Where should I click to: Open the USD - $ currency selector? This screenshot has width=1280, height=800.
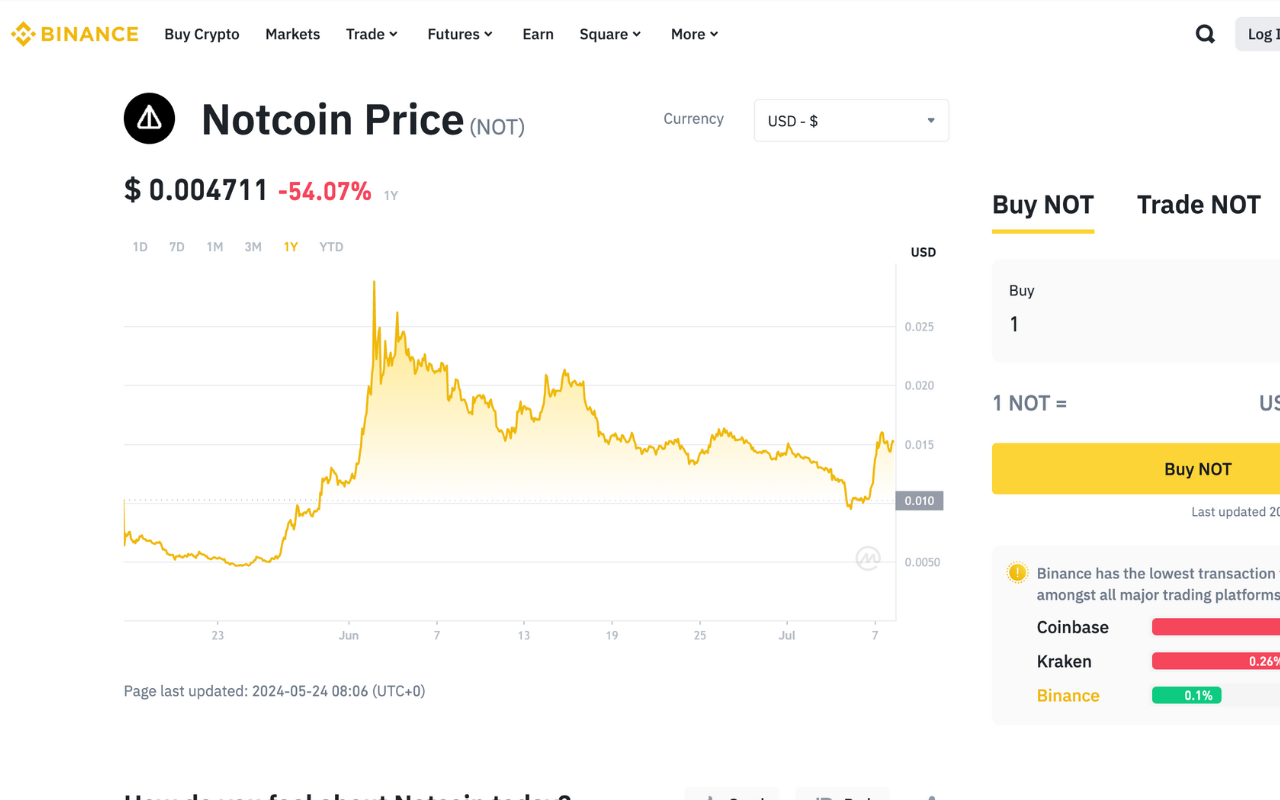click(851, 121)
